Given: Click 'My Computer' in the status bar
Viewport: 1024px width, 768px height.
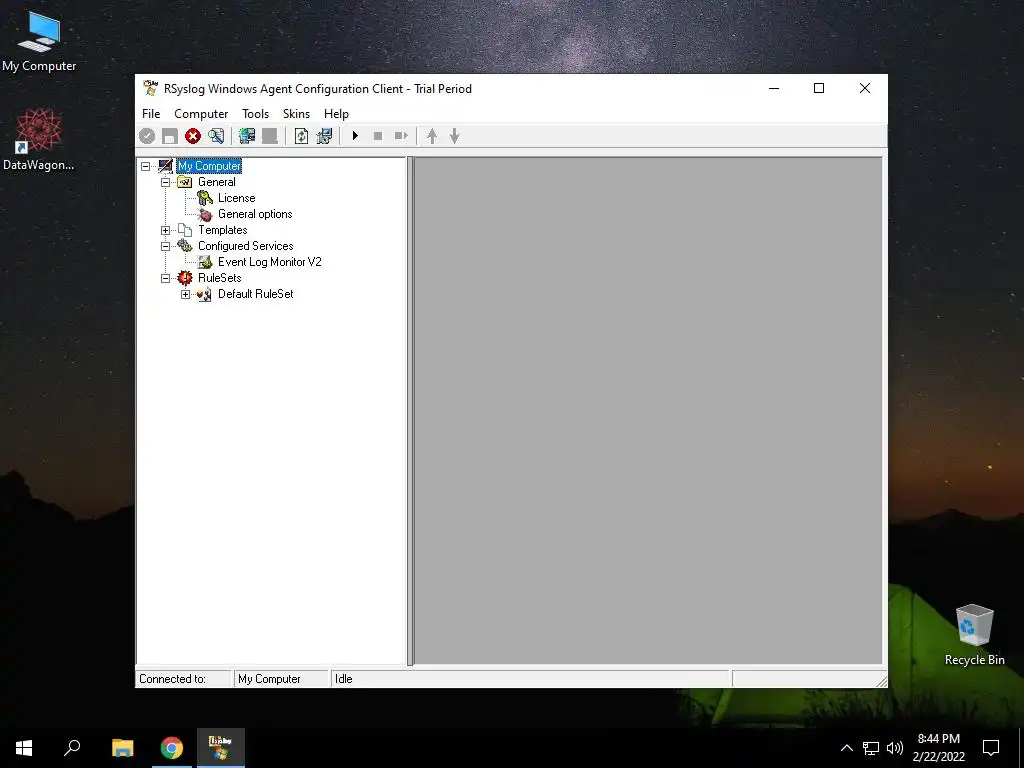Looking at the screenshot, I should 269,679.
